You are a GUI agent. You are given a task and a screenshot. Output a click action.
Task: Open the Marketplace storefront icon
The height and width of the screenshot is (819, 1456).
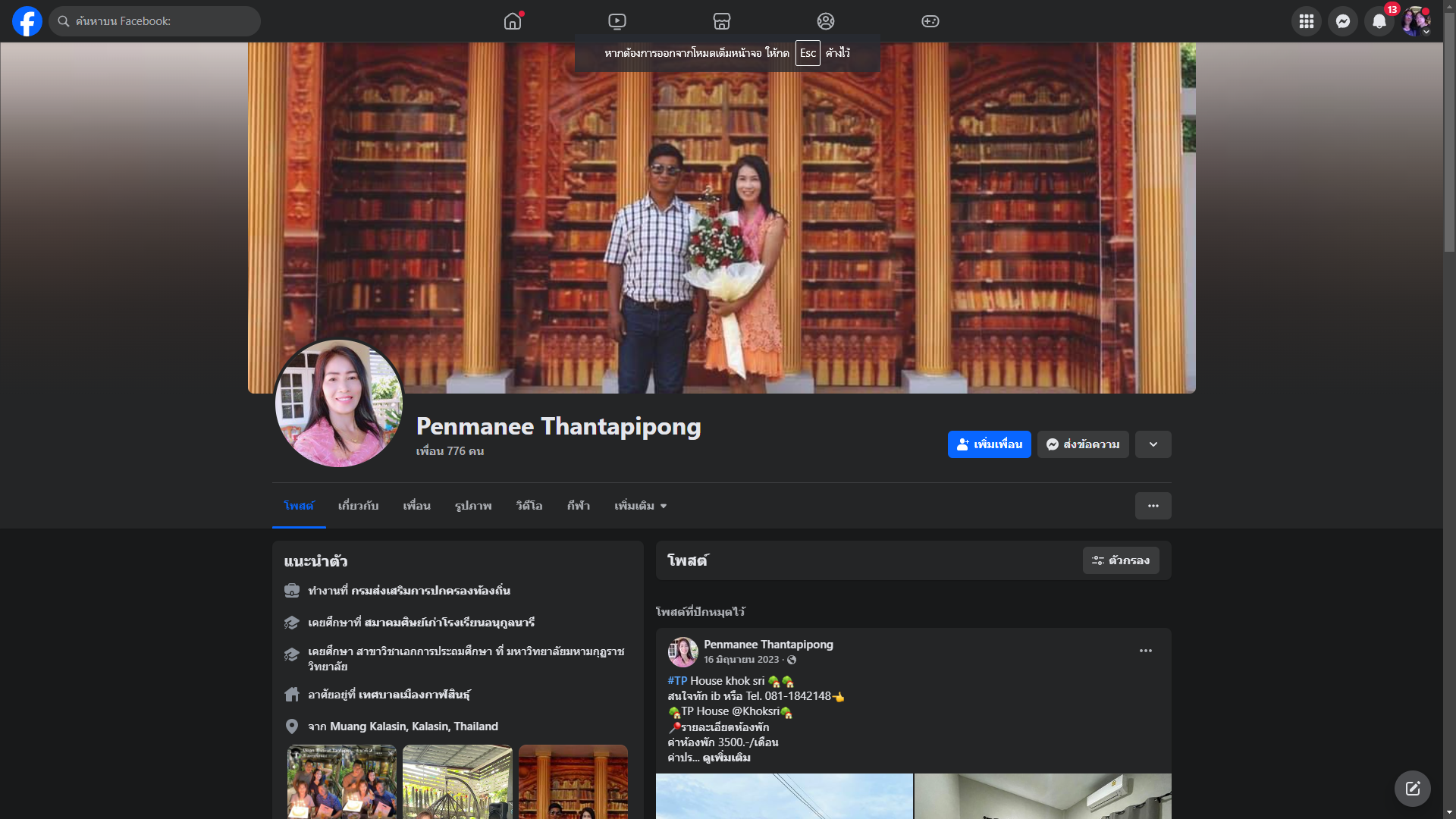tap(721, 21)
